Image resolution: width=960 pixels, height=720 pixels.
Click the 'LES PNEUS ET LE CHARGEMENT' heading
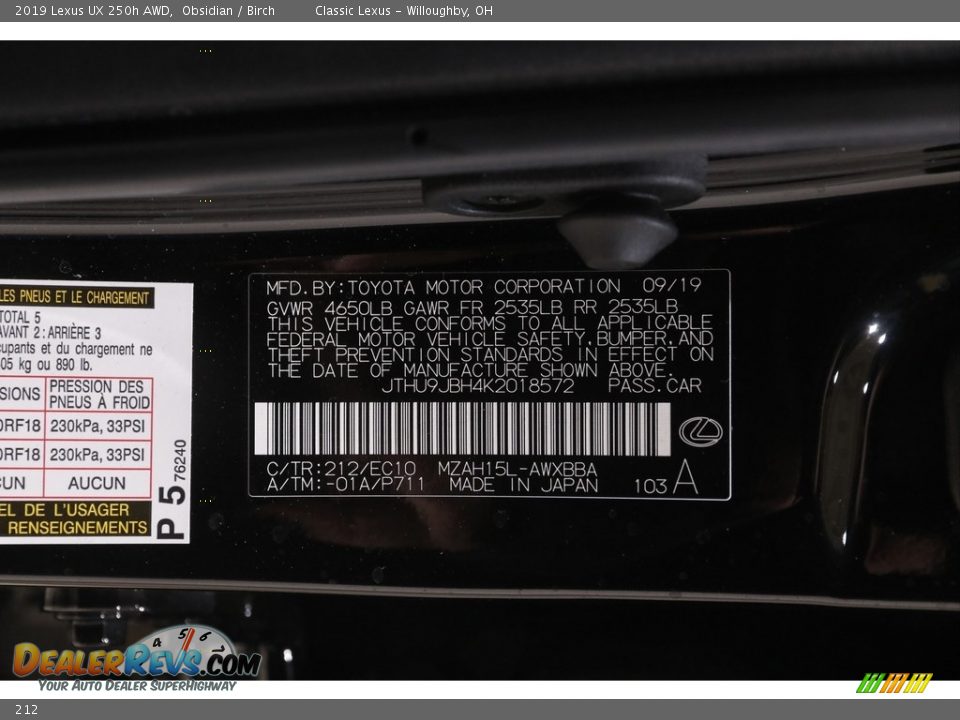click(75, 298)
